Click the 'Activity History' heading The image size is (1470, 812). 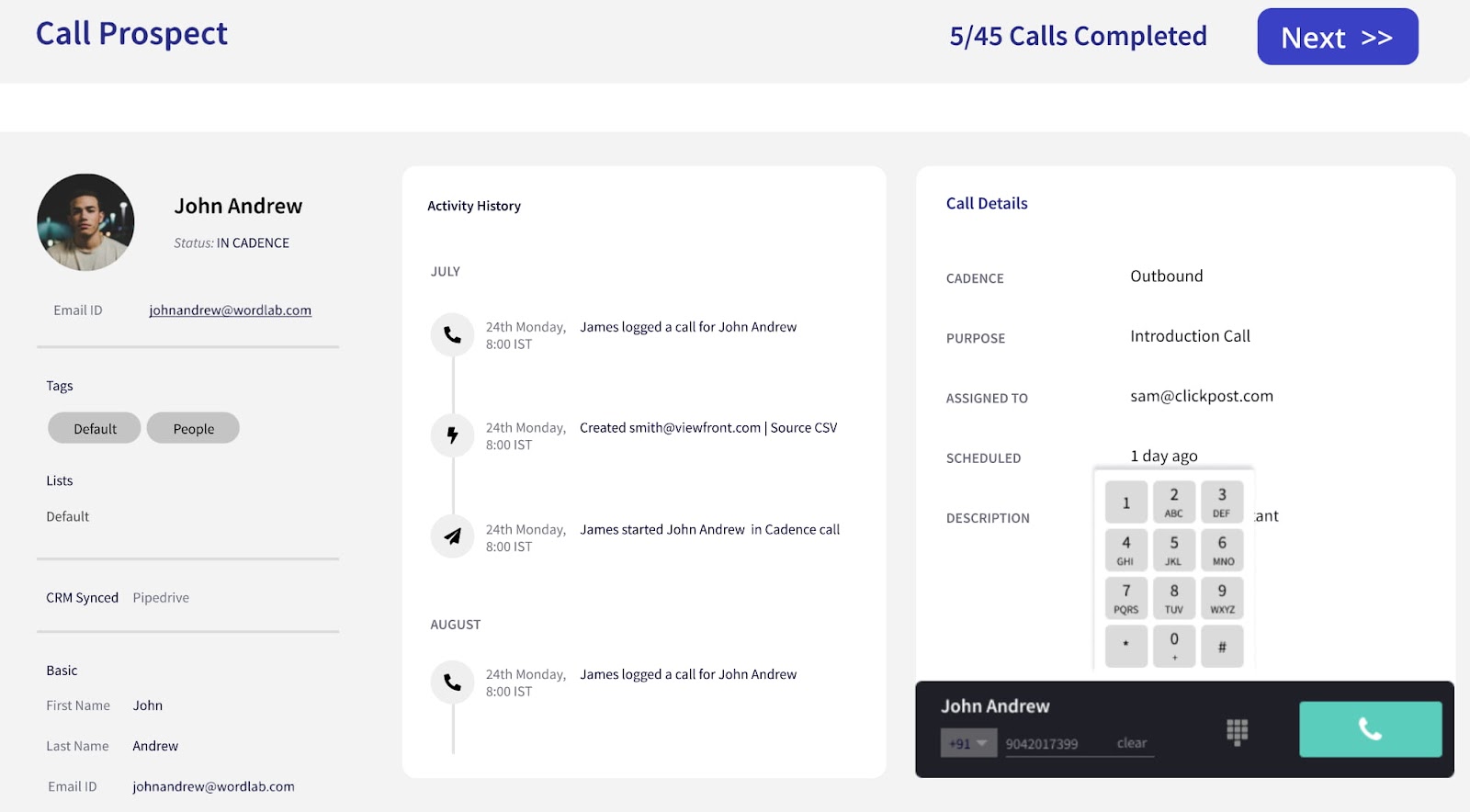point(474,207)
